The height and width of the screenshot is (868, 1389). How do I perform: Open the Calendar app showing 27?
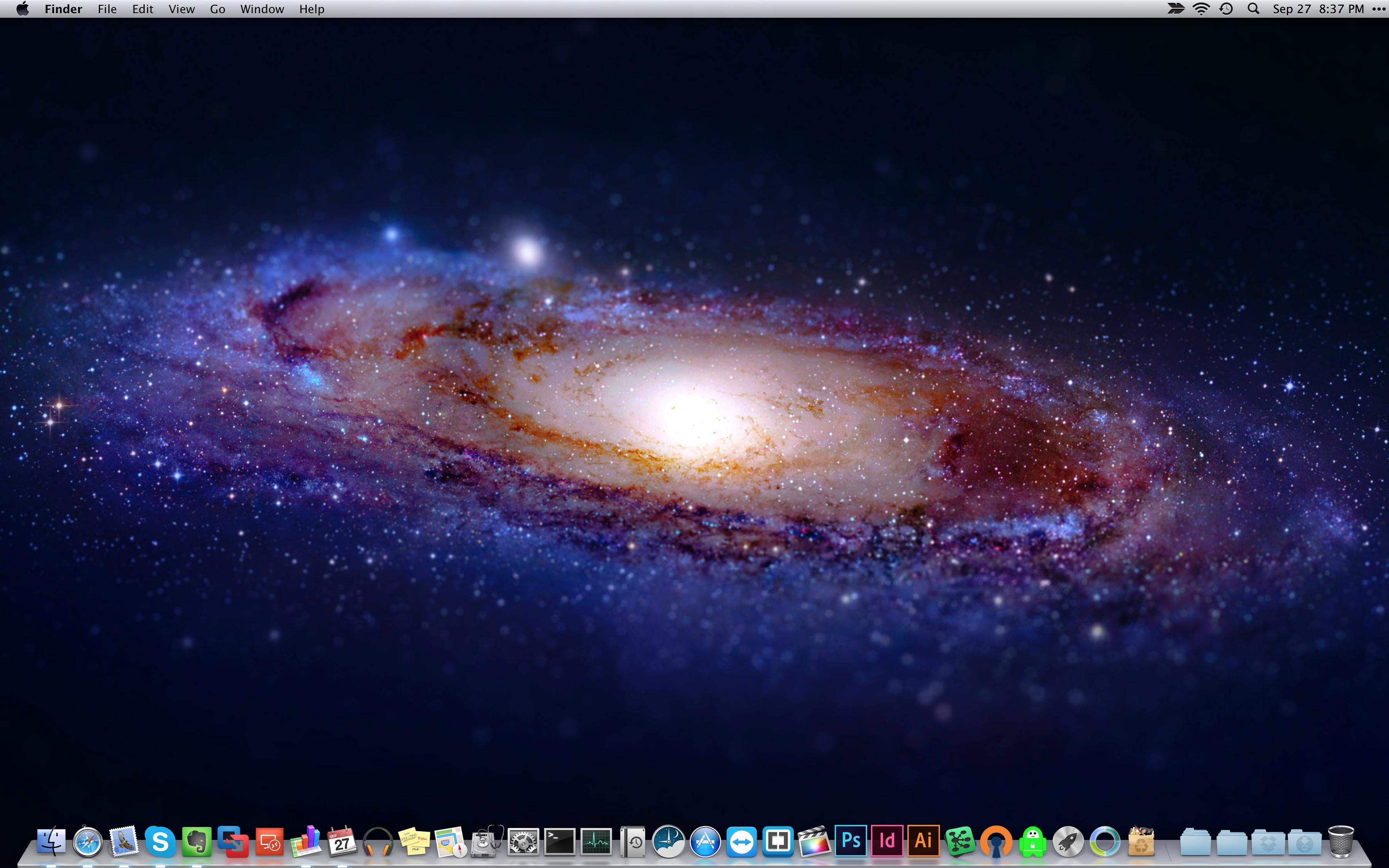point(342,842)
